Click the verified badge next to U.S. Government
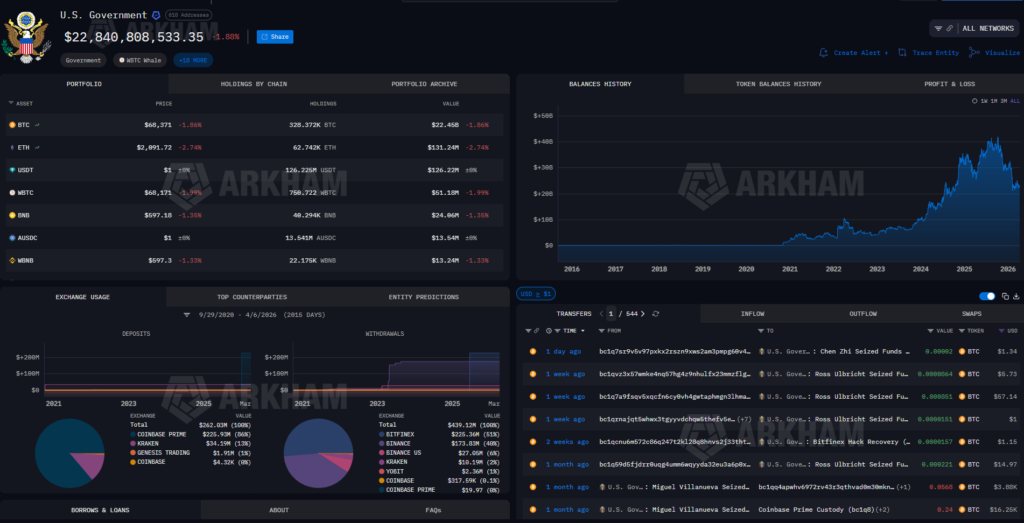Image resolution: width=1024 pixels, height=523 pixels. (155, 15)
